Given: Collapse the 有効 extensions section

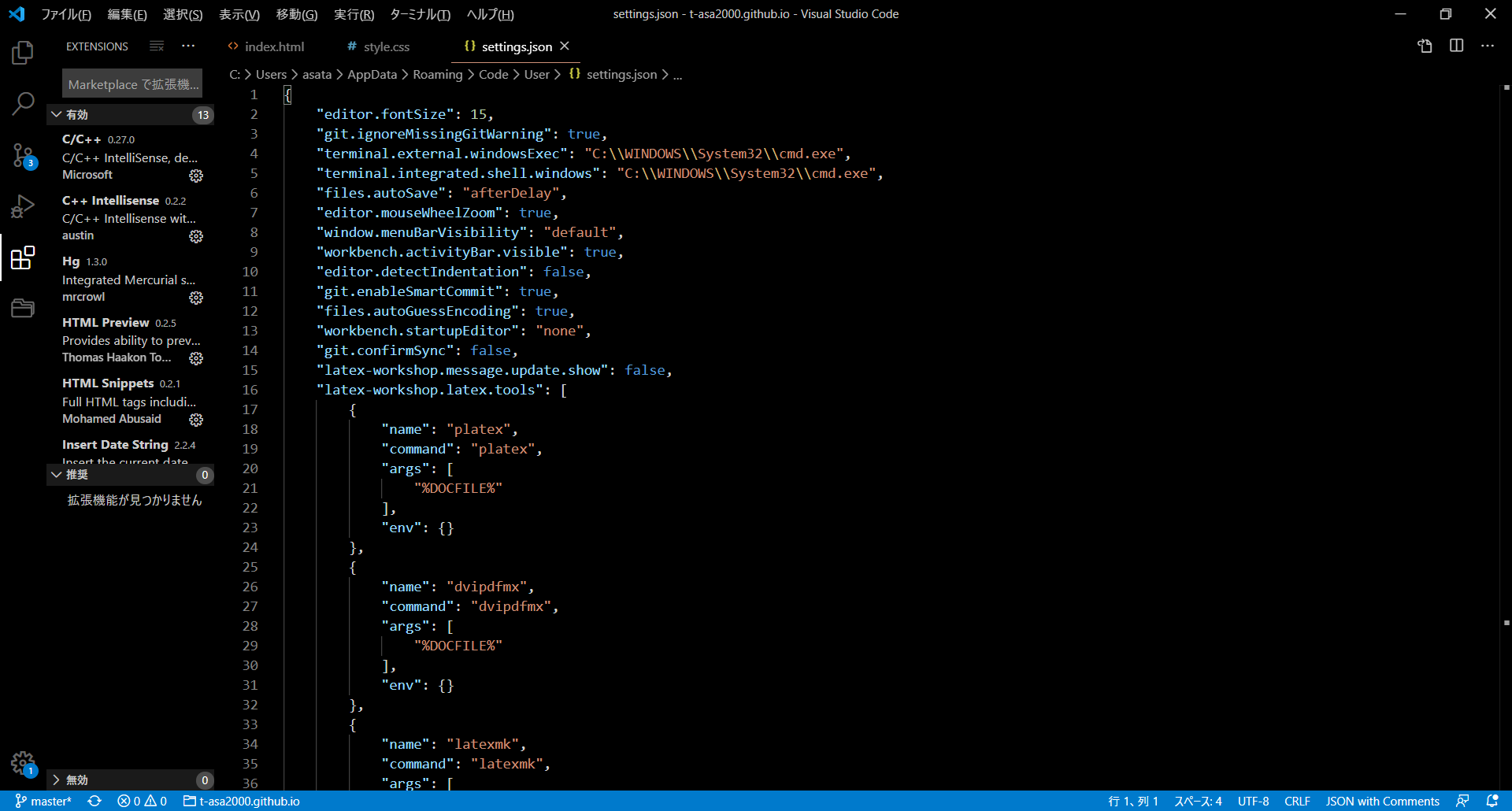Looking at the screenshot, I should [130, 115].
